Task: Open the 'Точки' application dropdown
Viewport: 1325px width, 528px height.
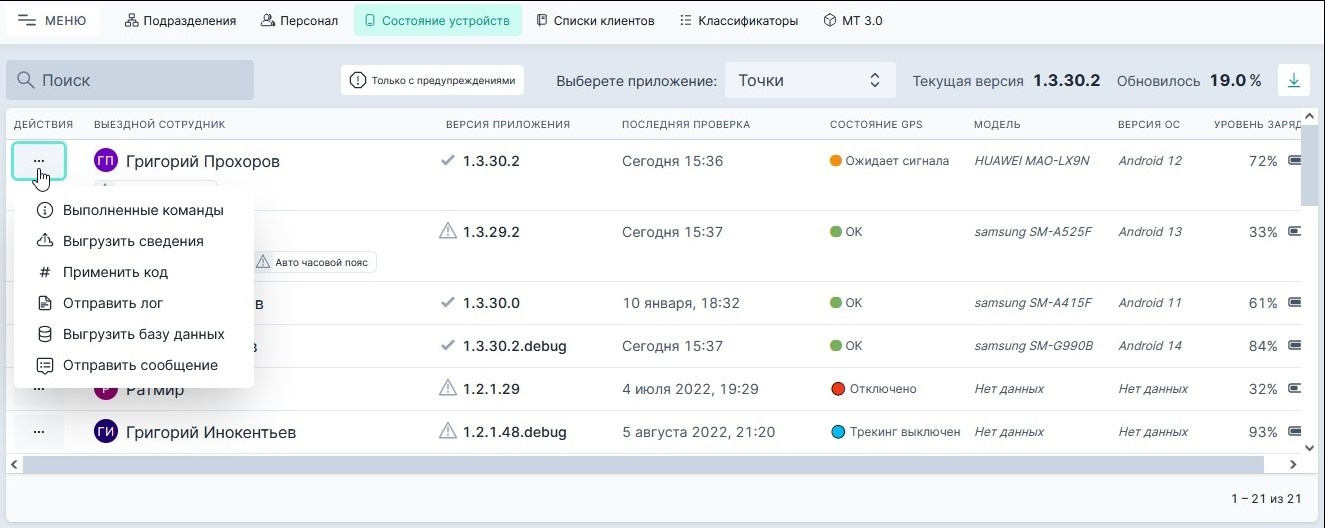Action: tap(809, 81)
